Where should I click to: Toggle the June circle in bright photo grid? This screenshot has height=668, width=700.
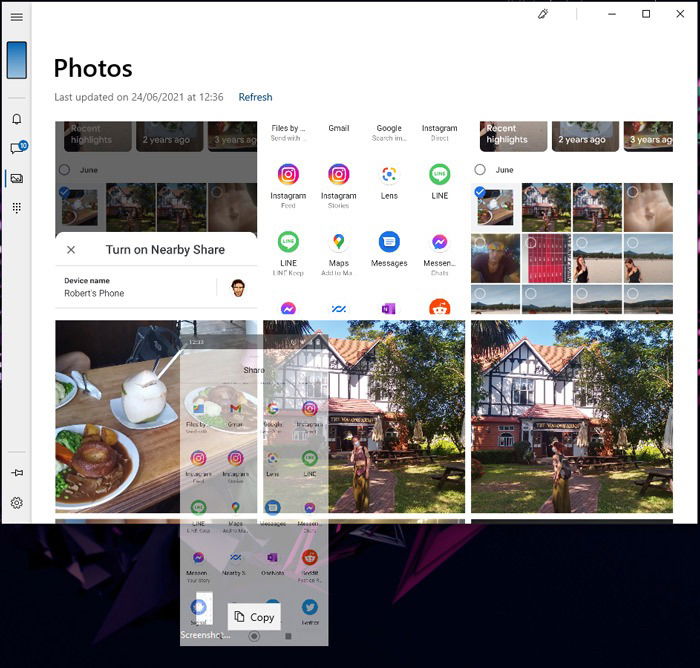coord(480,170)
